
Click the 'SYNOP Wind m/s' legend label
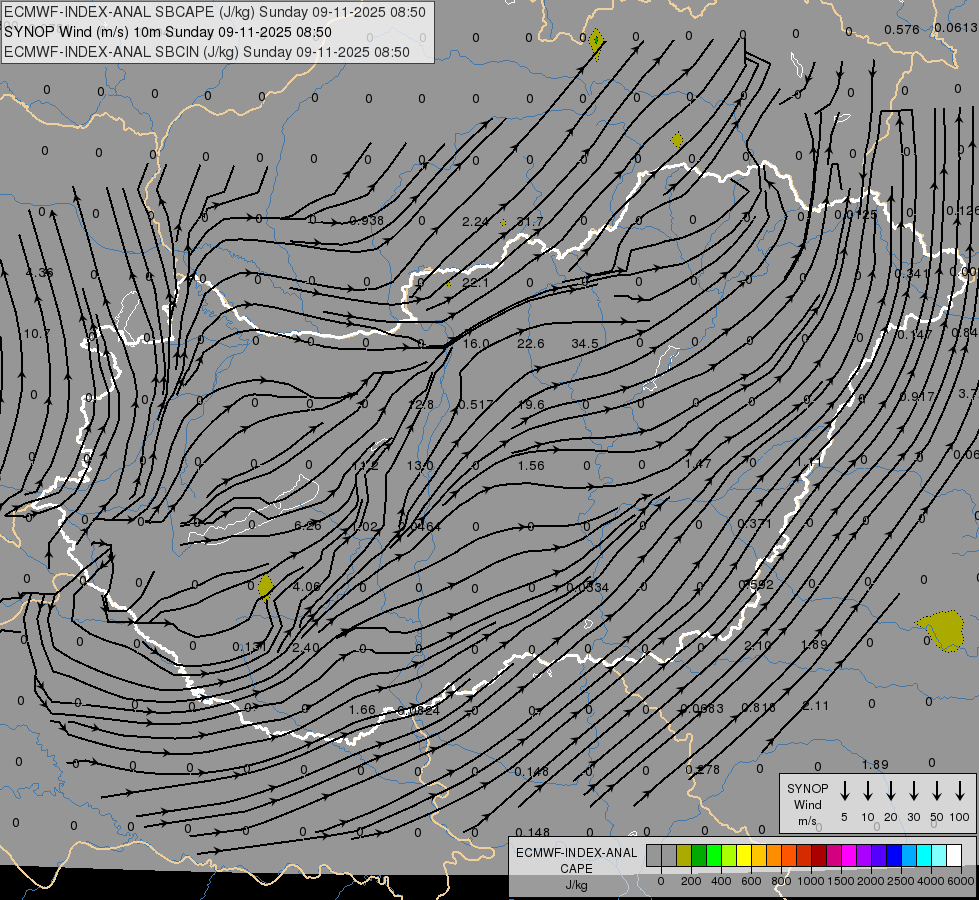pos(807,804)
